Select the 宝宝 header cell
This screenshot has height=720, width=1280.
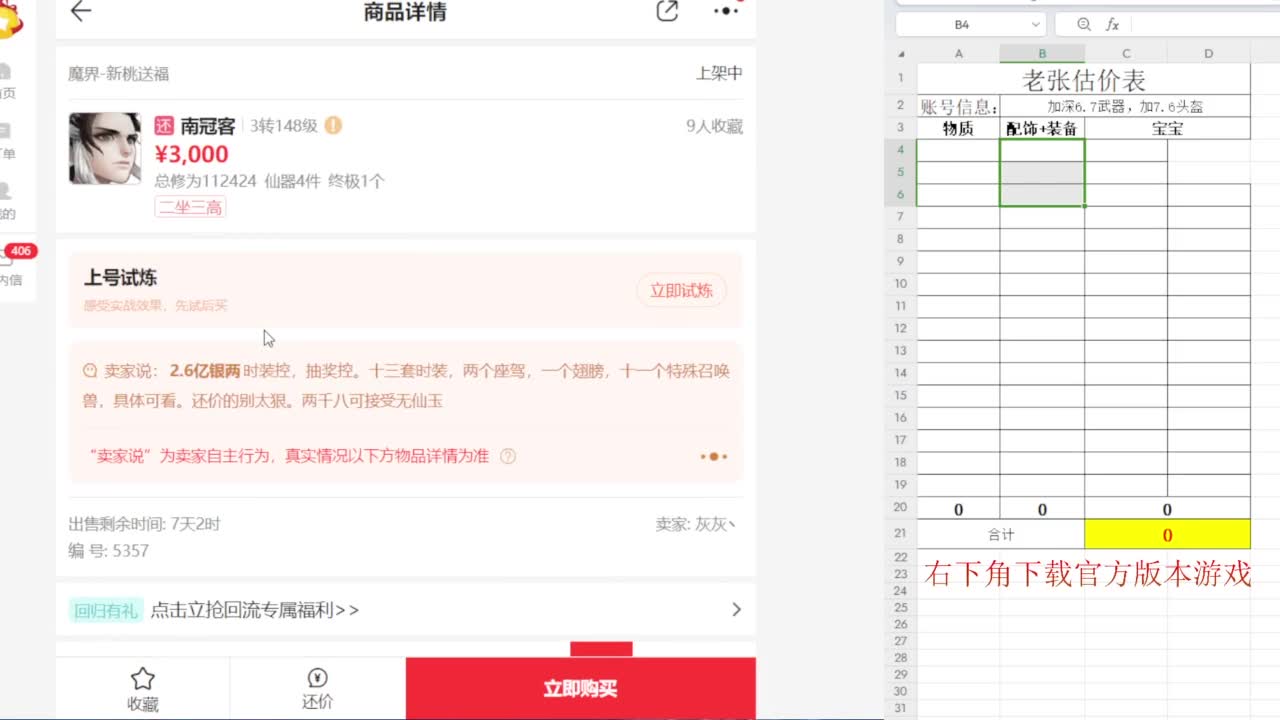[1167, 128]
